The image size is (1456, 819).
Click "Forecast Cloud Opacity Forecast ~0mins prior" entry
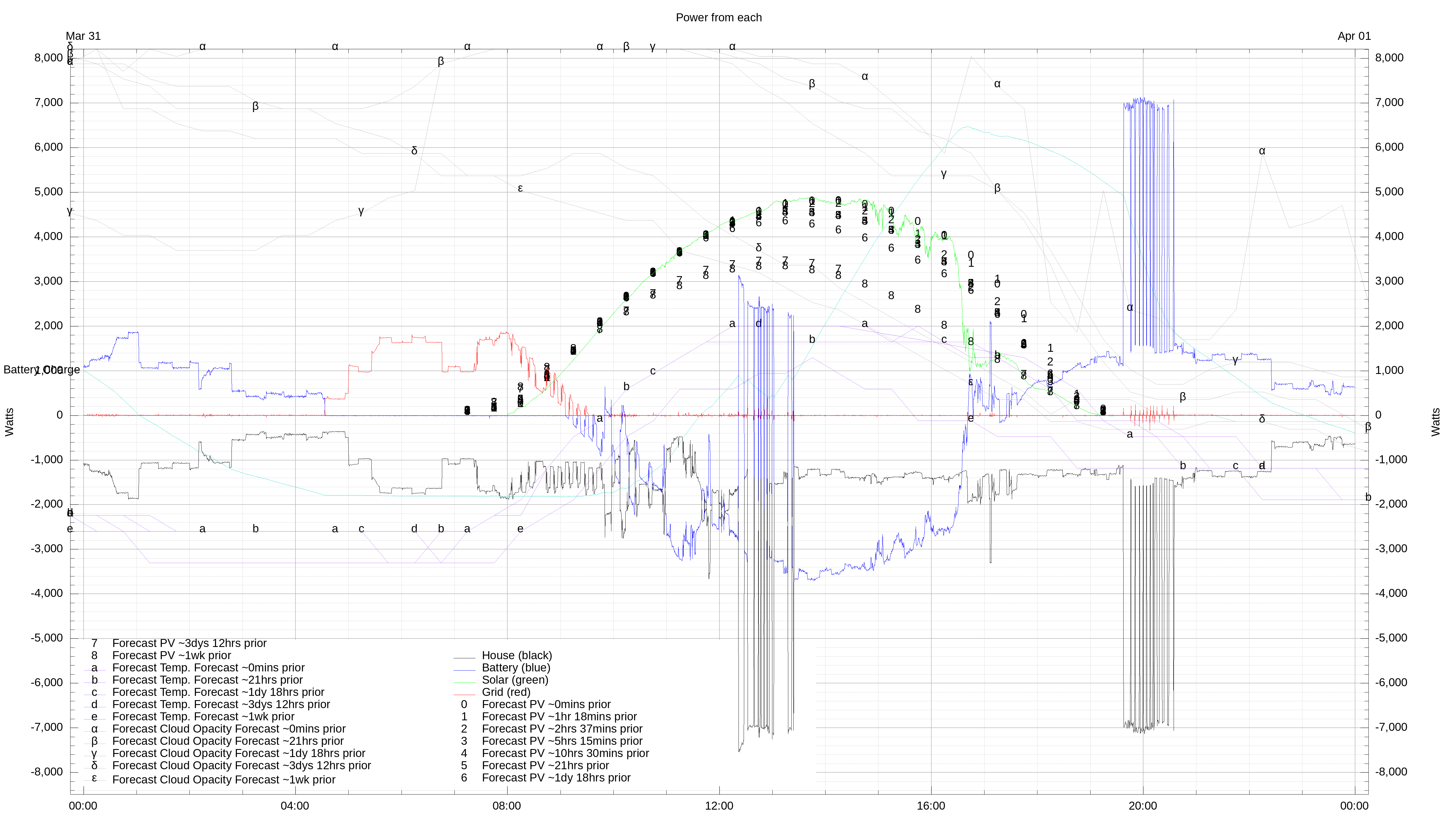point(229,729)
